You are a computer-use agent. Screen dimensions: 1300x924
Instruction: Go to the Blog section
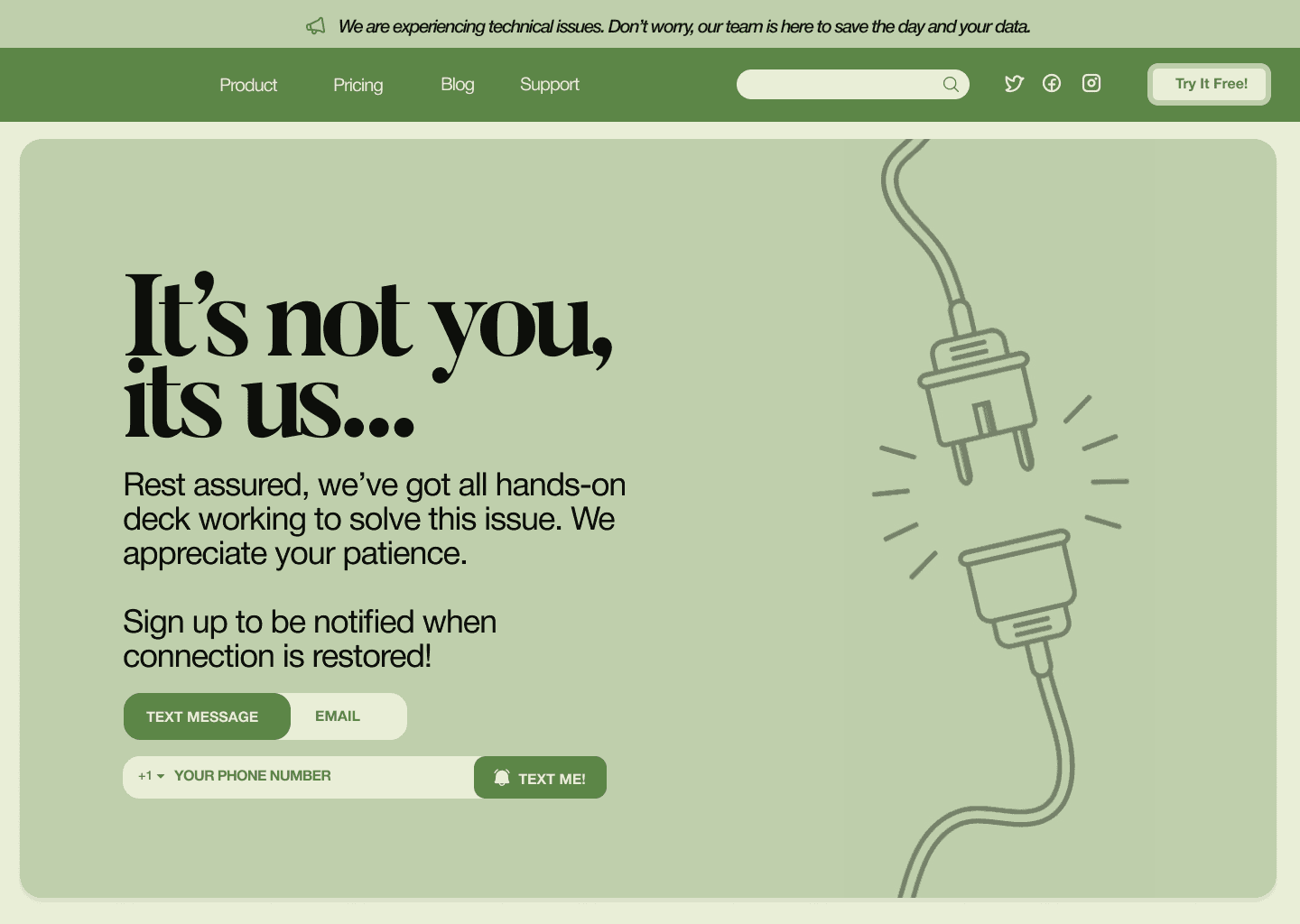[458, 84]
